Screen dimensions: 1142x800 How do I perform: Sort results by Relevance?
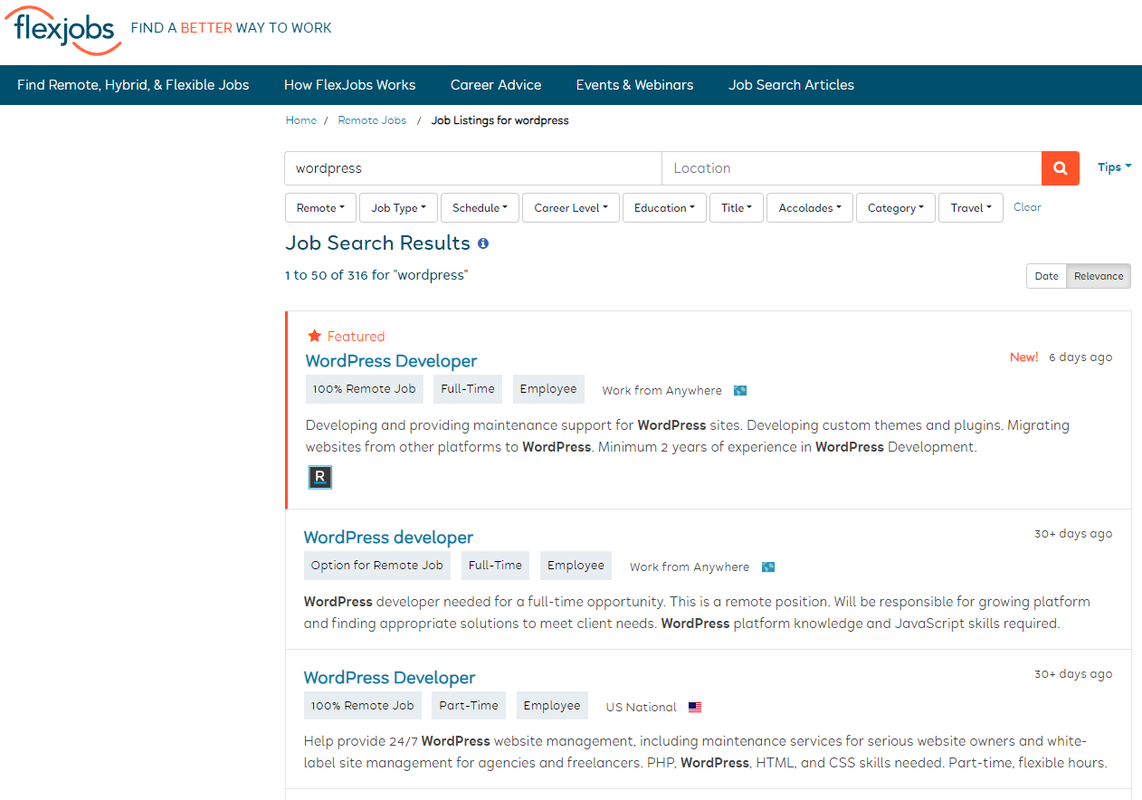coord(1098,276)
